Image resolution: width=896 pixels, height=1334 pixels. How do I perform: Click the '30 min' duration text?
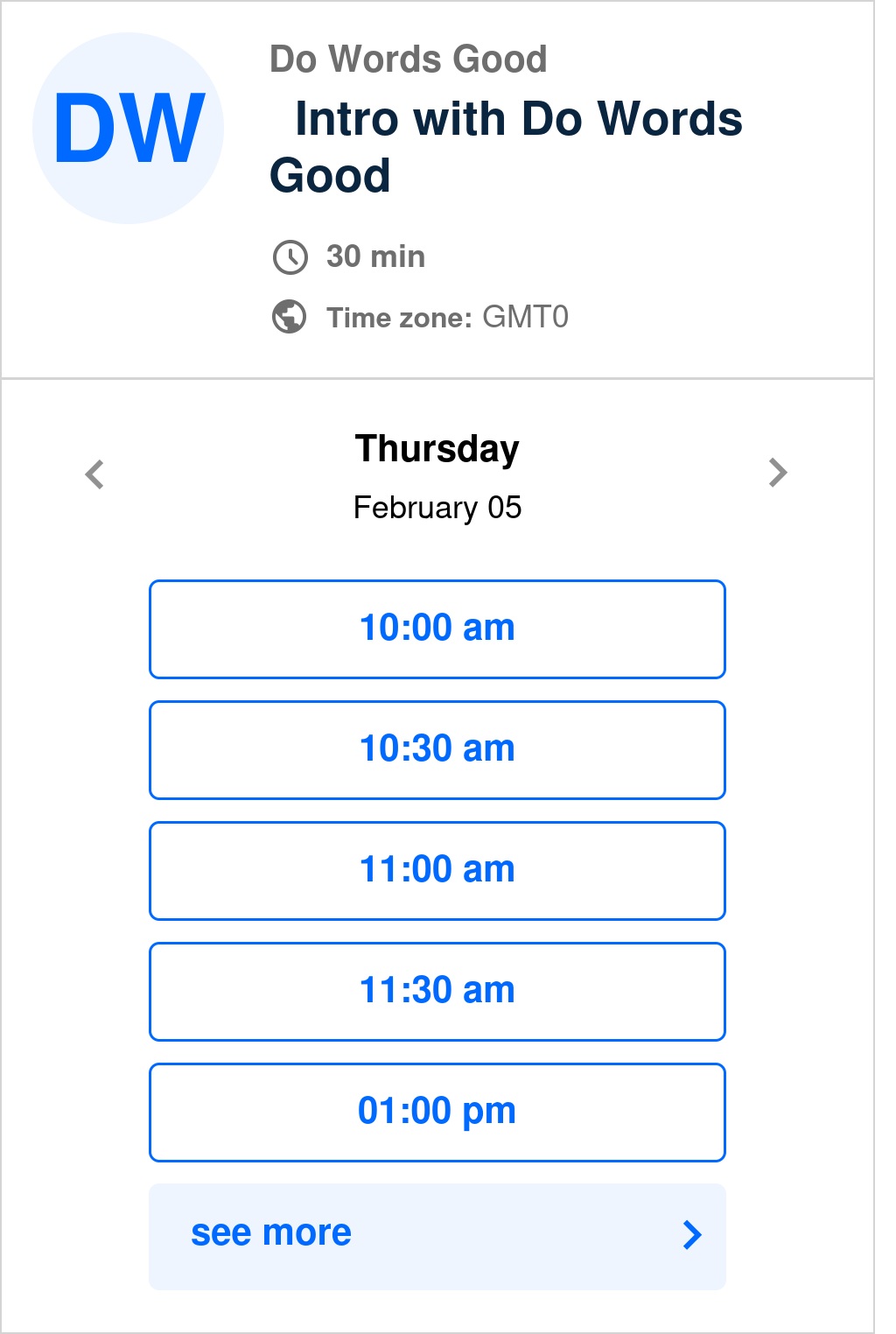[x=375, y=256]
